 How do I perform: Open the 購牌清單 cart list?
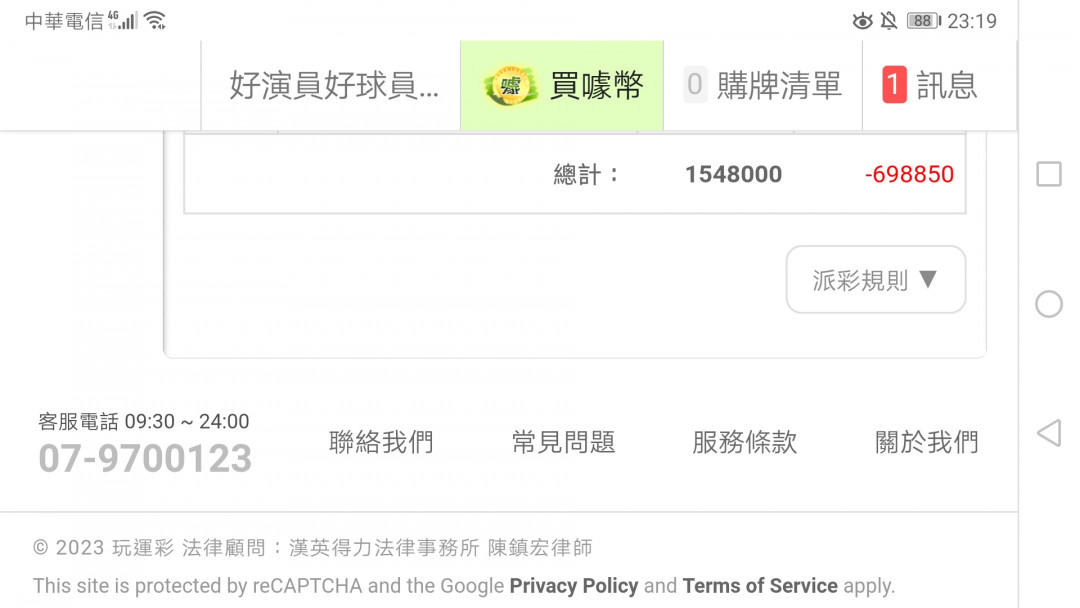click(x=763, y=85)
